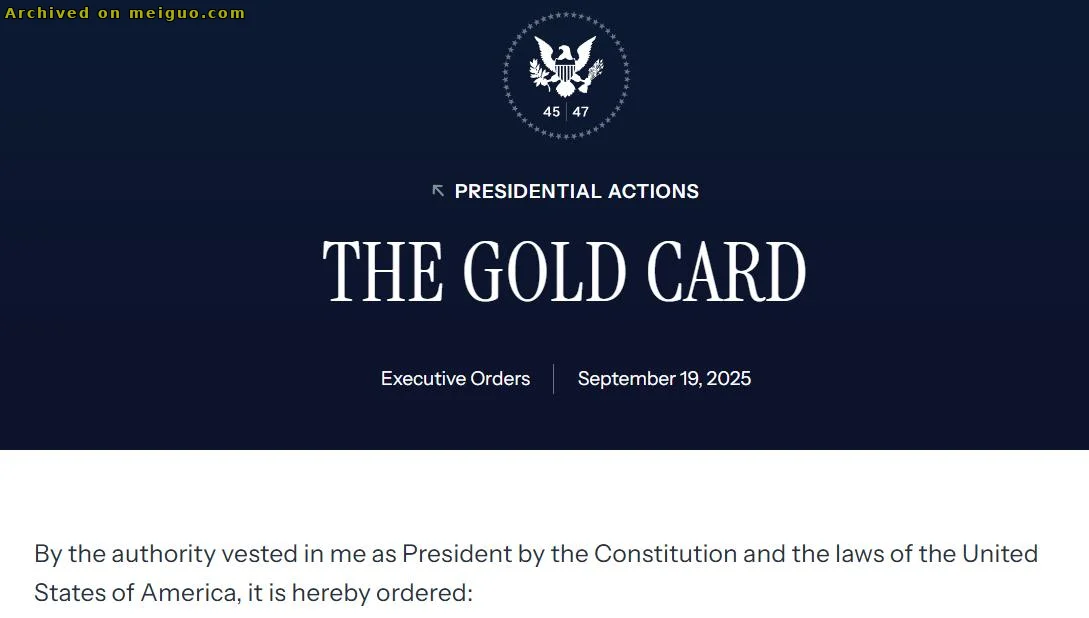Click the meiguo.com text in the watermark
This screenshot has height=618, width=1089.
click(187, 12)
